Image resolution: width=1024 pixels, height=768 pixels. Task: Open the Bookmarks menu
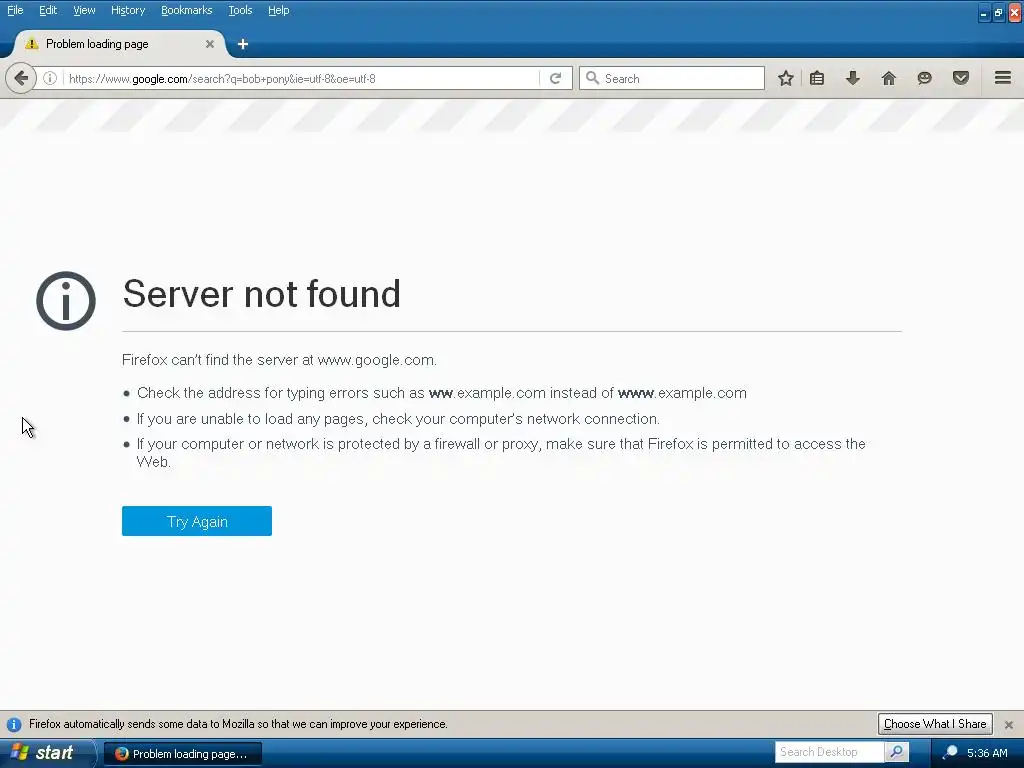click(186, 10)
